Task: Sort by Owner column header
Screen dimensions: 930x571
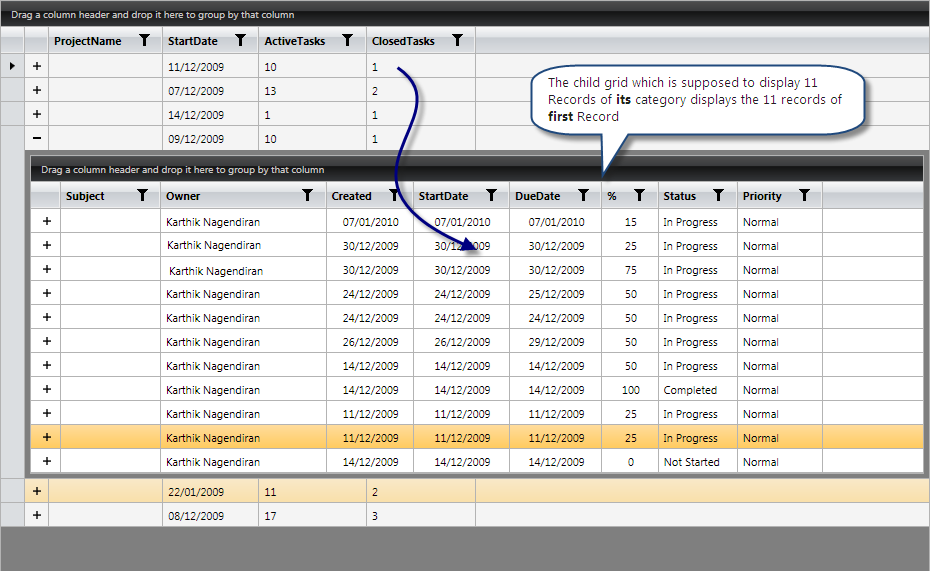Action: [x=183, y=196]
